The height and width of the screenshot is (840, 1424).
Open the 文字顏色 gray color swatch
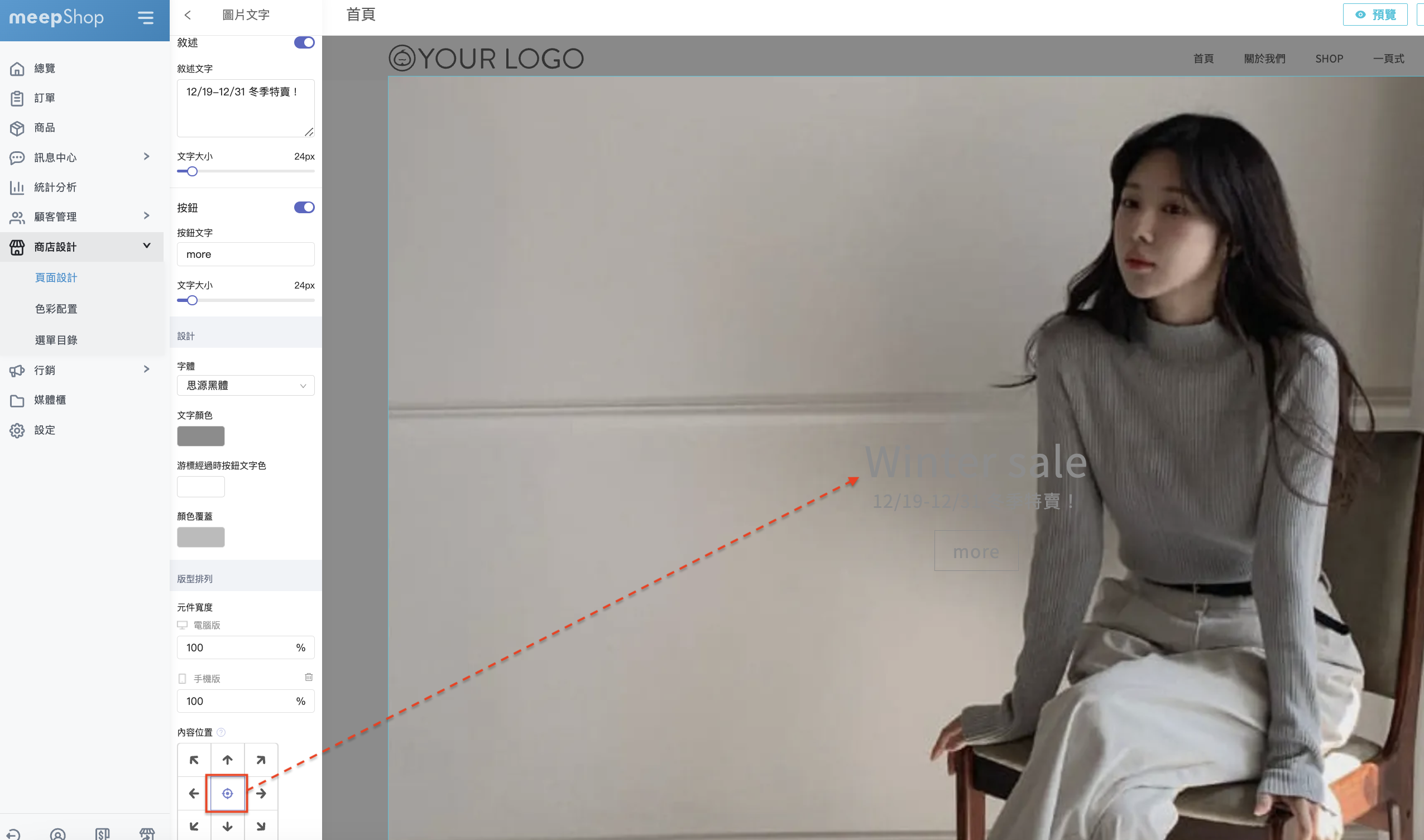pos(201,436)
